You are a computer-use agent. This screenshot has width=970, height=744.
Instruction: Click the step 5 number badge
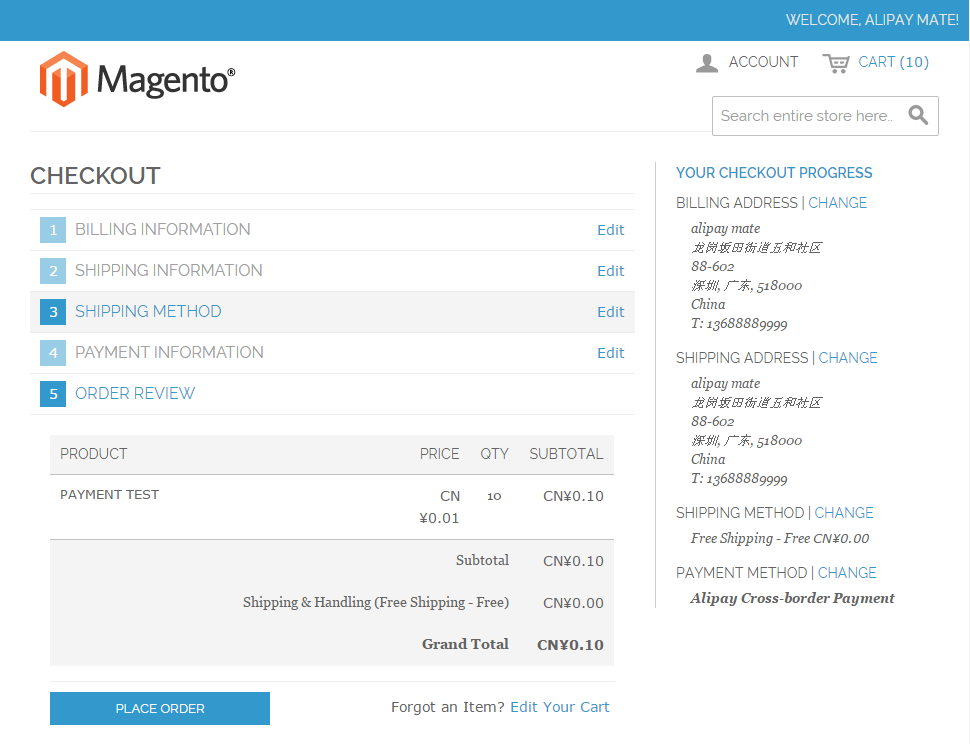(x=52, y=393)
